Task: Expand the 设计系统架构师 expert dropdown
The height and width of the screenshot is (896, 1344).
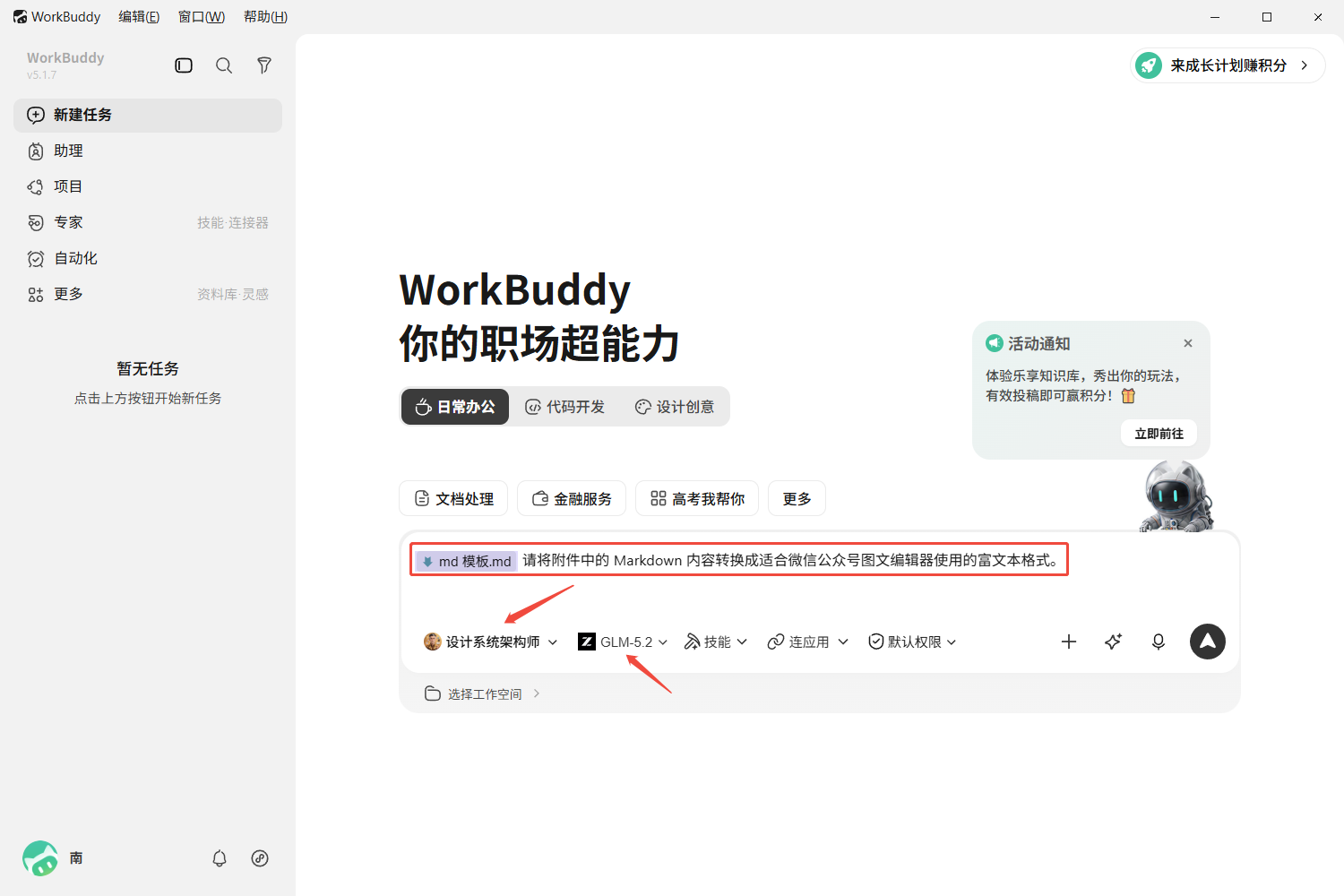Action: point(490,642)
